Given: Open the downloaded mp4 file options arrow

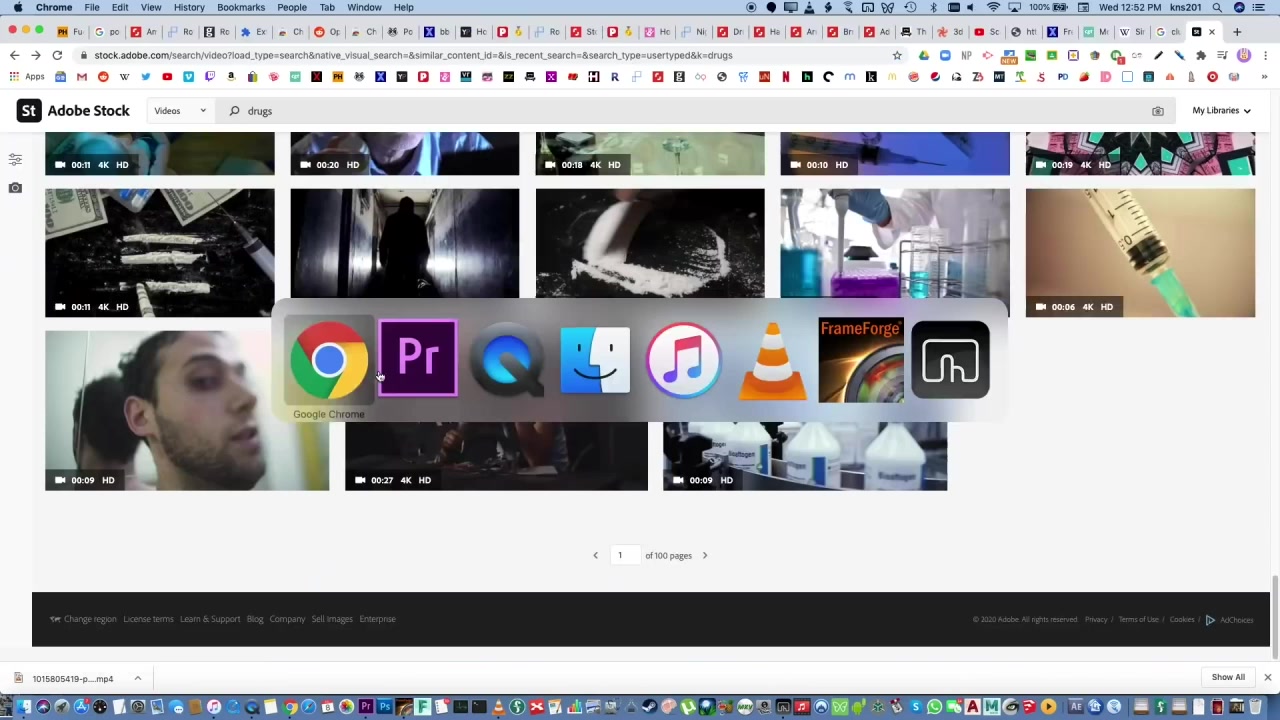Looking at the screenshot, I should [138, 678].
